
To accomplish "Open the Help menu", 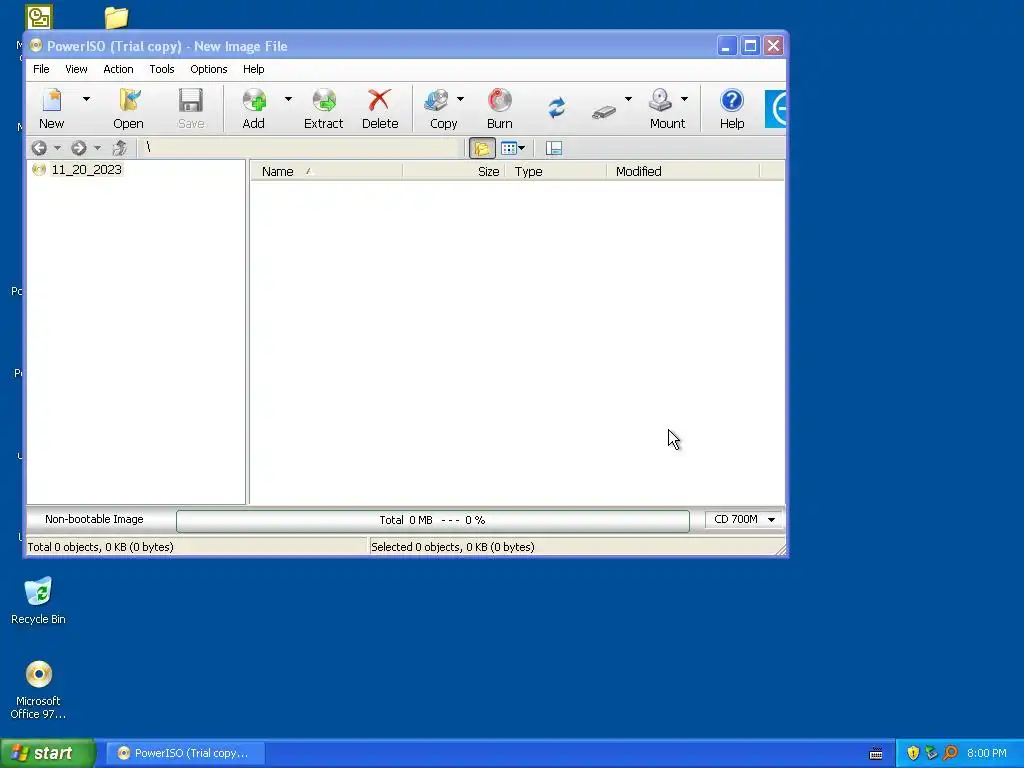I will point(253,69).
